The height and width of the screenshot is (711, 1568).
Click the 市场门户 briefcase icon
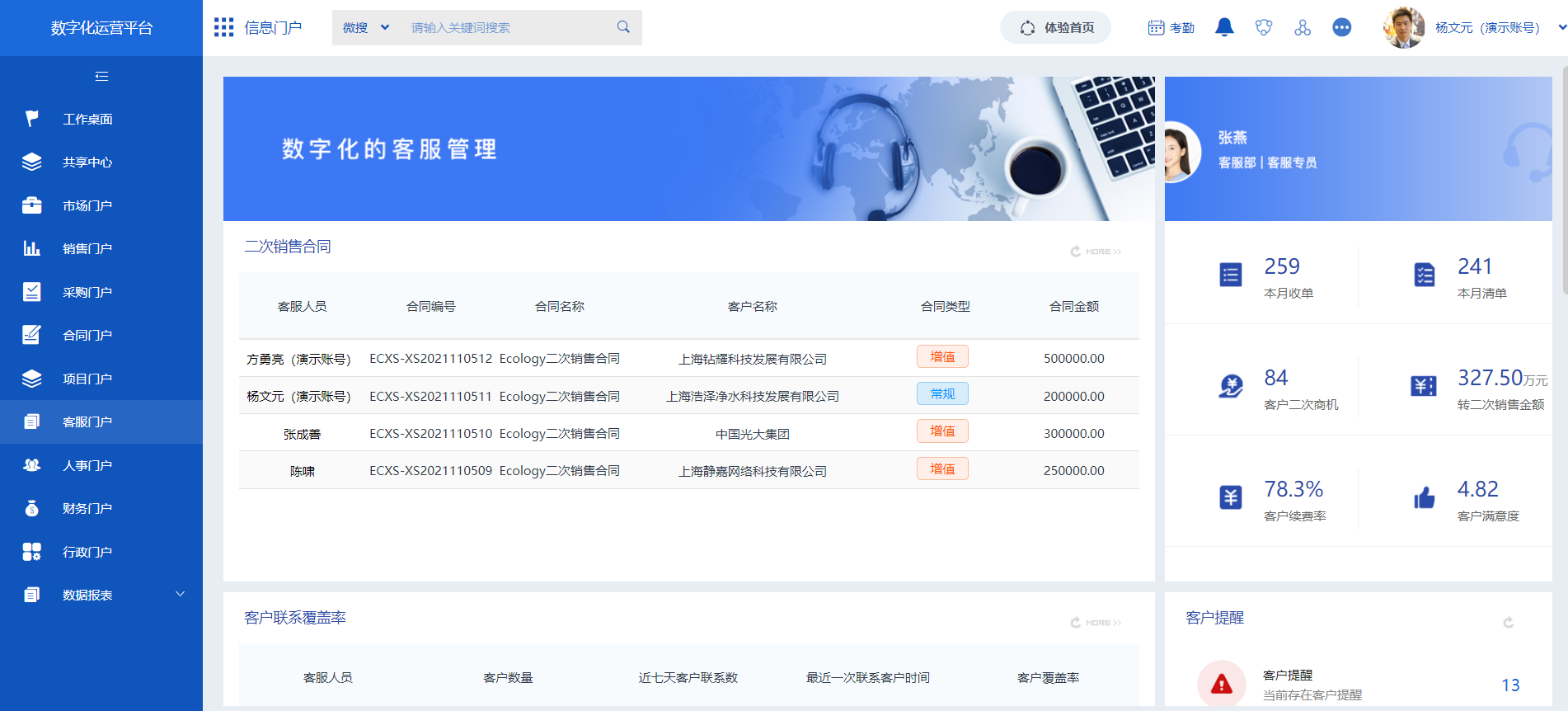click(x=31, y=205)
